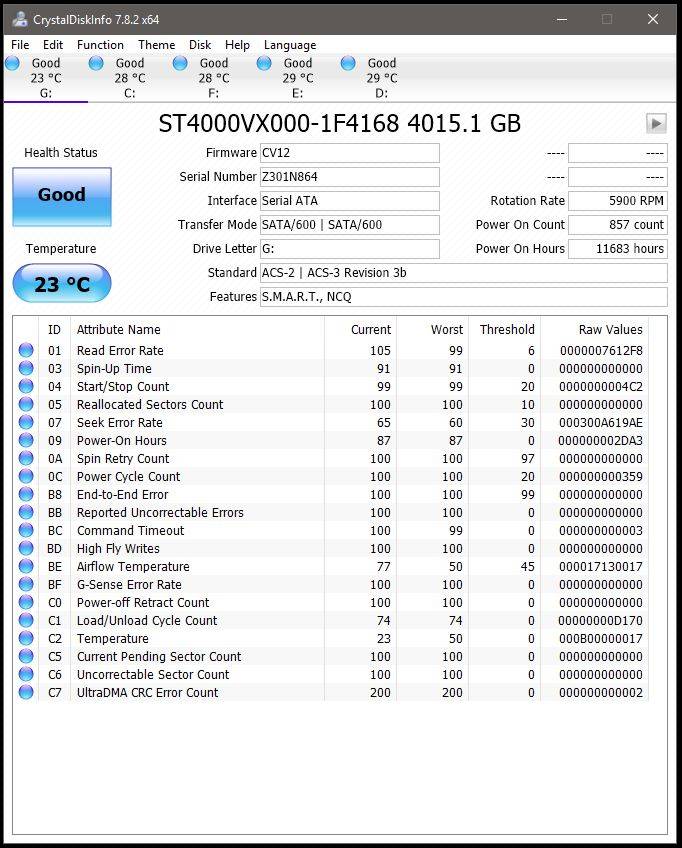
Task: Click status orb for Airflow Temperature
Action: [x=26, y=566]
